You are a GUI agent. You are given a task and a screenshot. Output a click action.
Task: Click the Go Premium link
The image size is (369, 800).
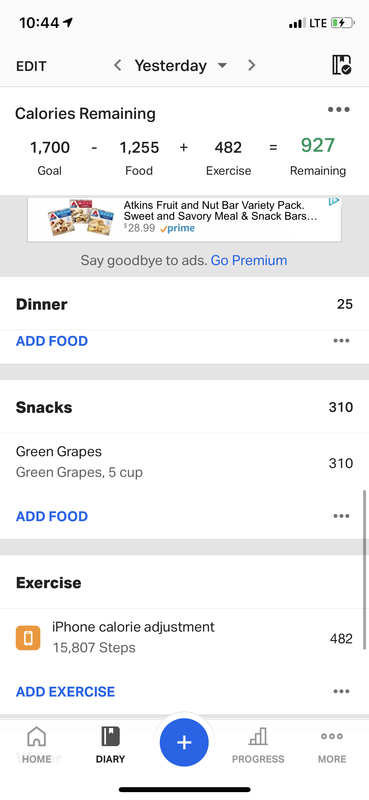(x=249, y=260)
